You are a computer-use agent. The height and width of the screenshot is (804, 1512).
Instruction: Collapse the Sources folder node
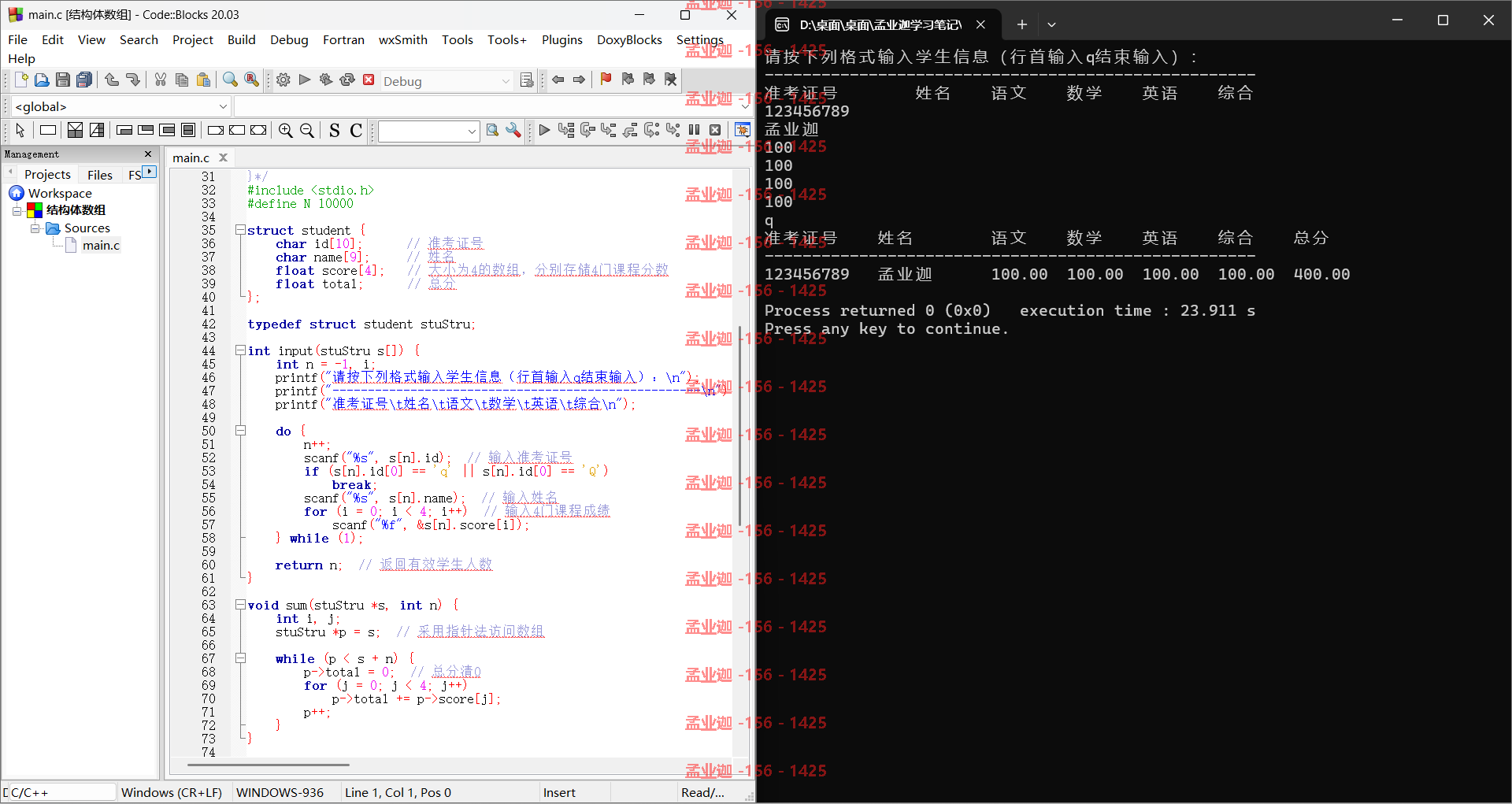[35, 228]
